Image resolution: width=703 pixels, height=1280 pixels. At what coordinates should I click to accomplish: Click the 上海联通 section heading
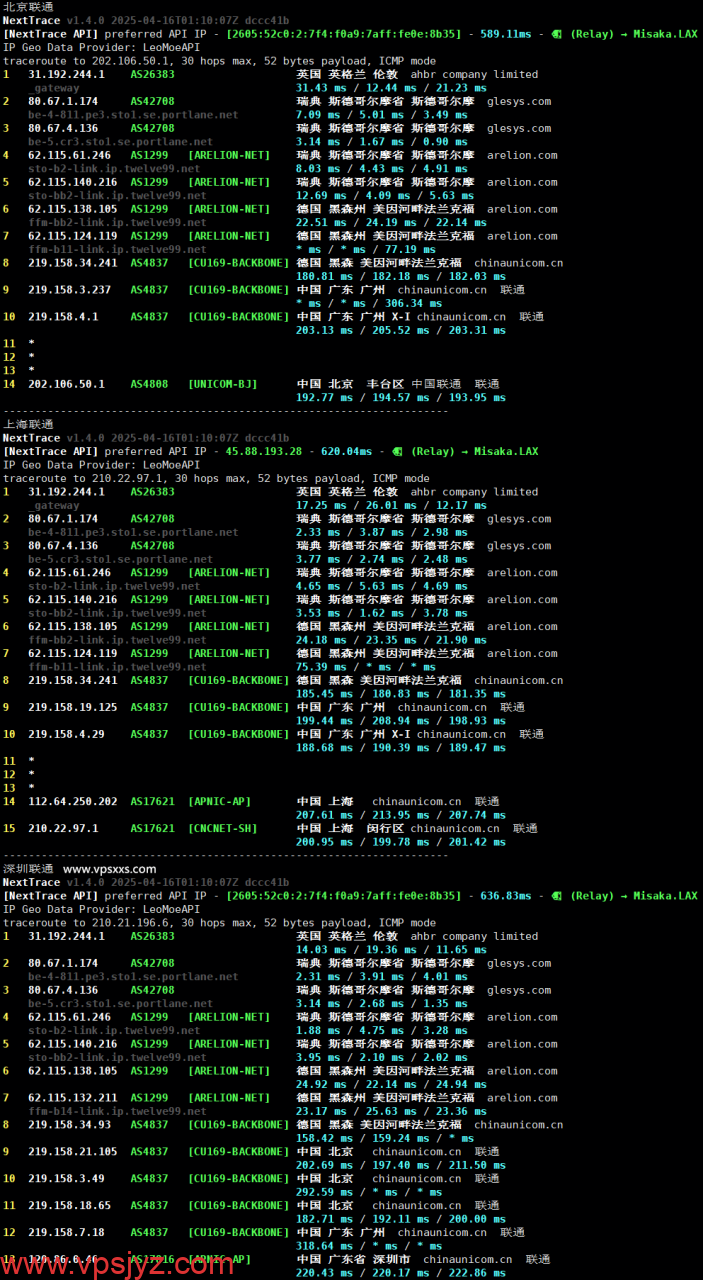[28, 424]
